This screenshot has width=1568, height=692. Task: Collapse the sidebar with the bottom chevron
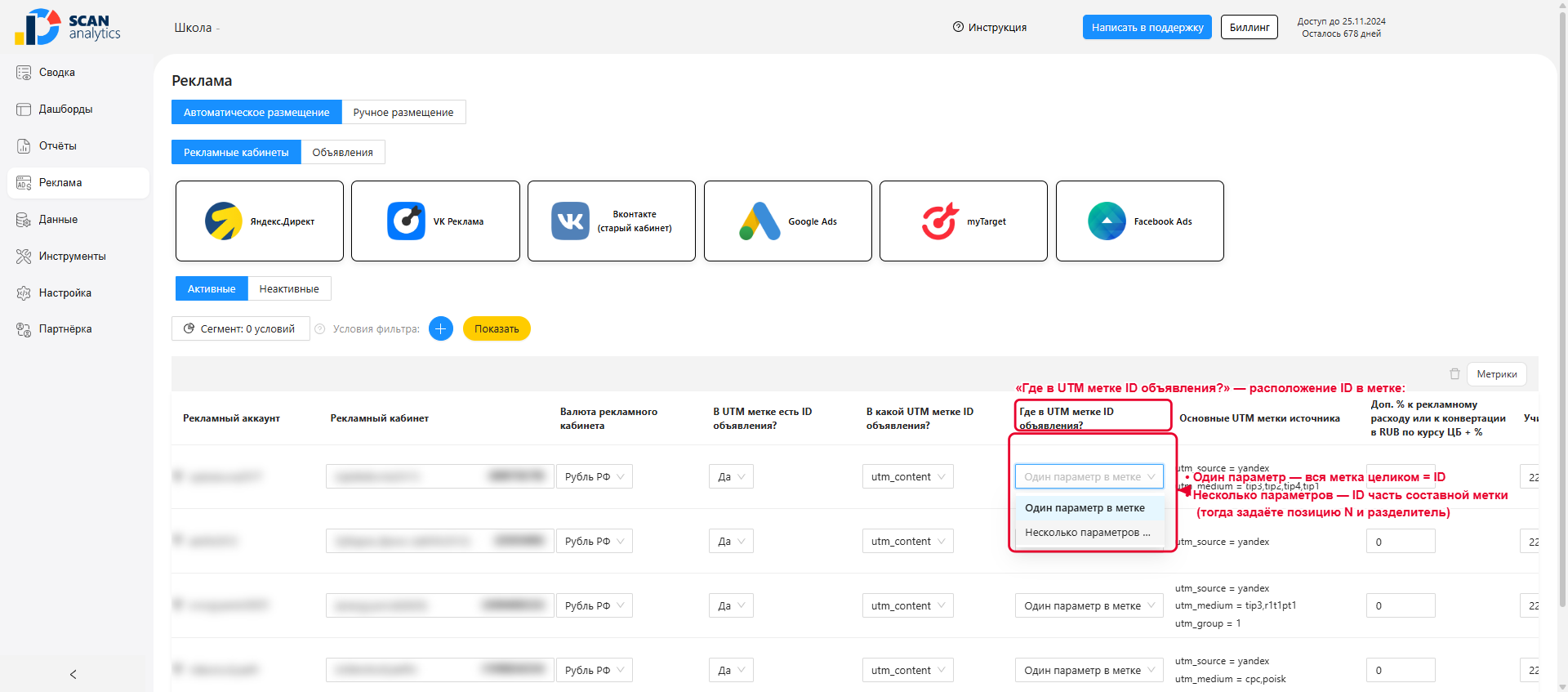tap(73, 674)
